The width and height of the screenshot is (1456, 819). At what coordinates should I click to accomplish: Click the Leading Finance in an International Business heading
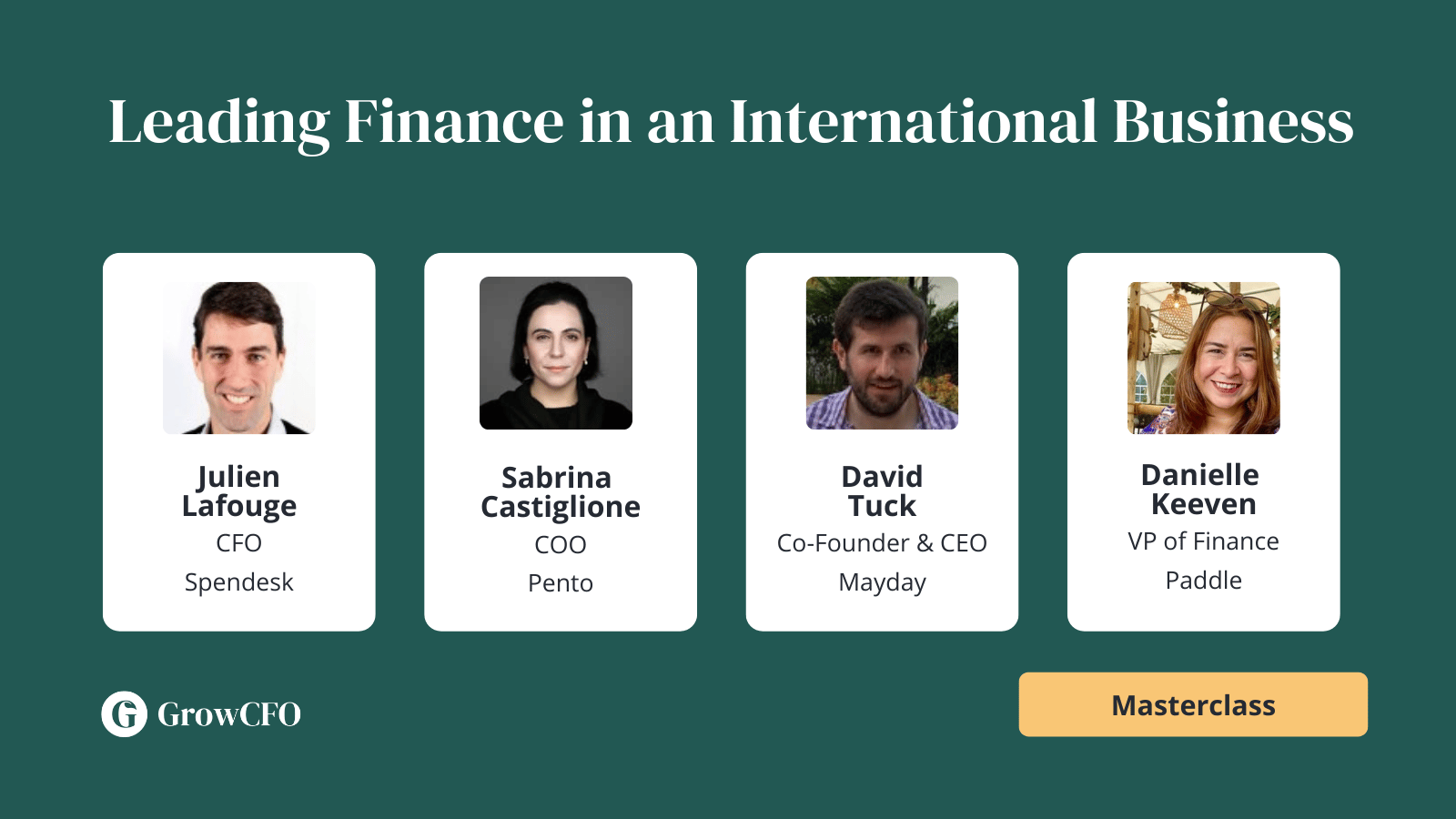pyautogui.click(x=731, y=122)
